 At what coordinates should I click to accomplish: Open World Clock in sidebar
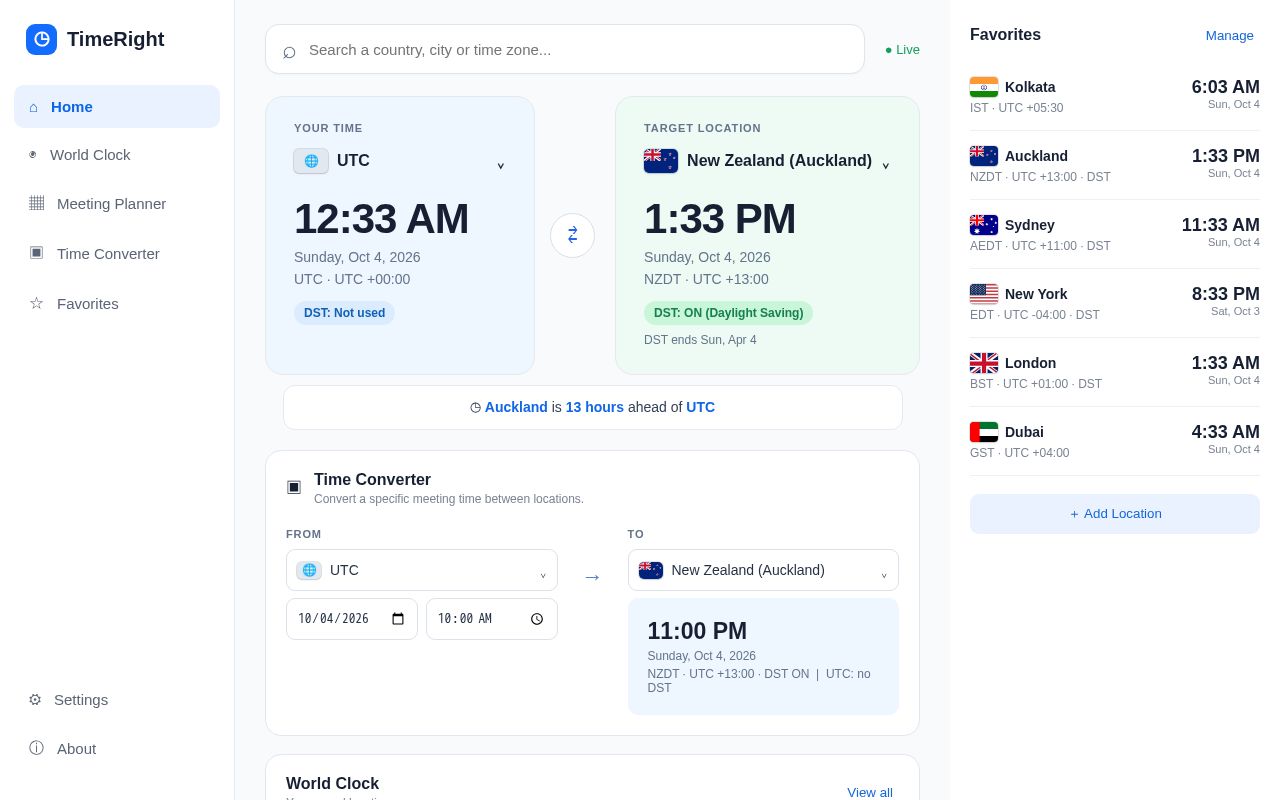click(x=117, y=155)
